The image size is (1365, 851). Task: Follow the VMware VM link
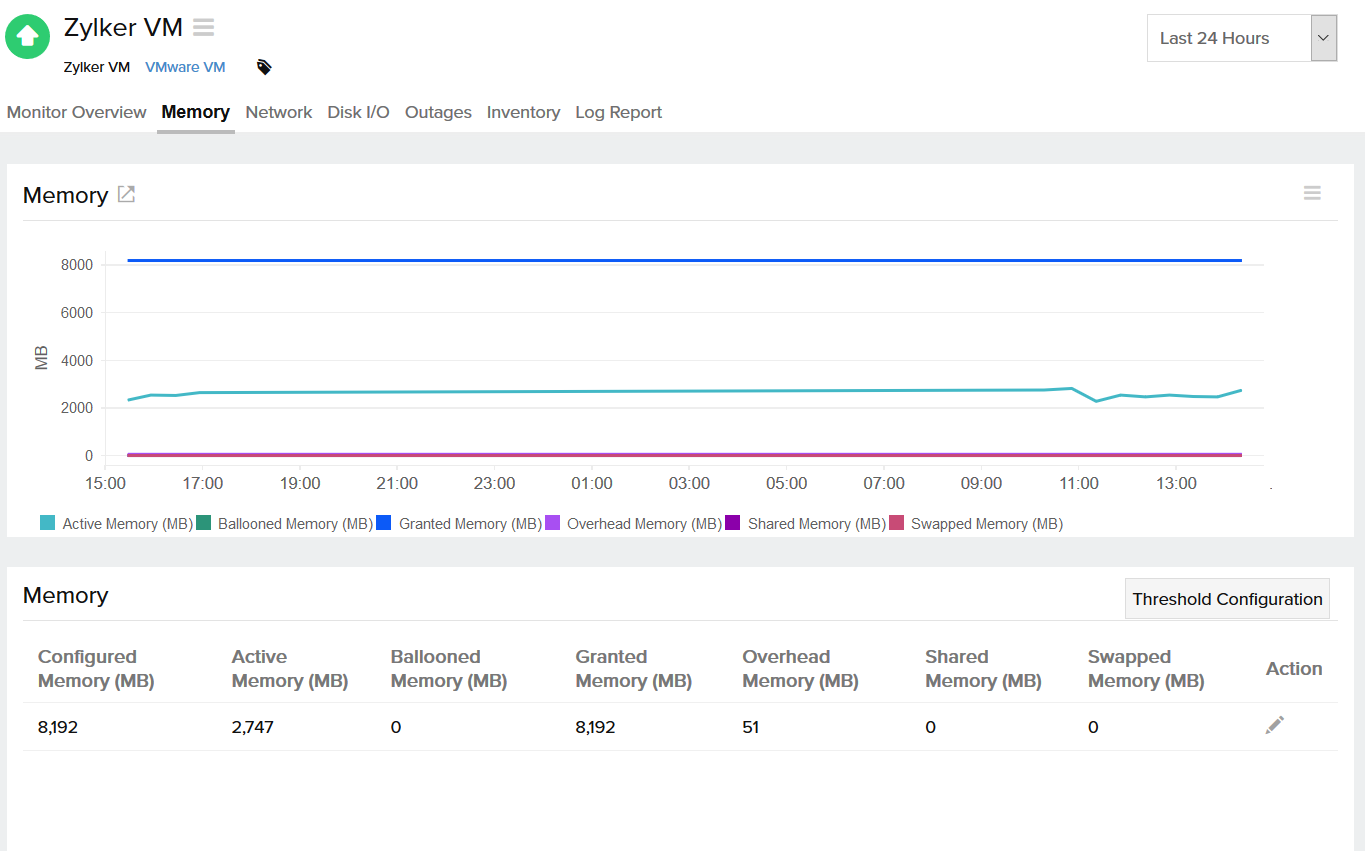pos(185,67)
